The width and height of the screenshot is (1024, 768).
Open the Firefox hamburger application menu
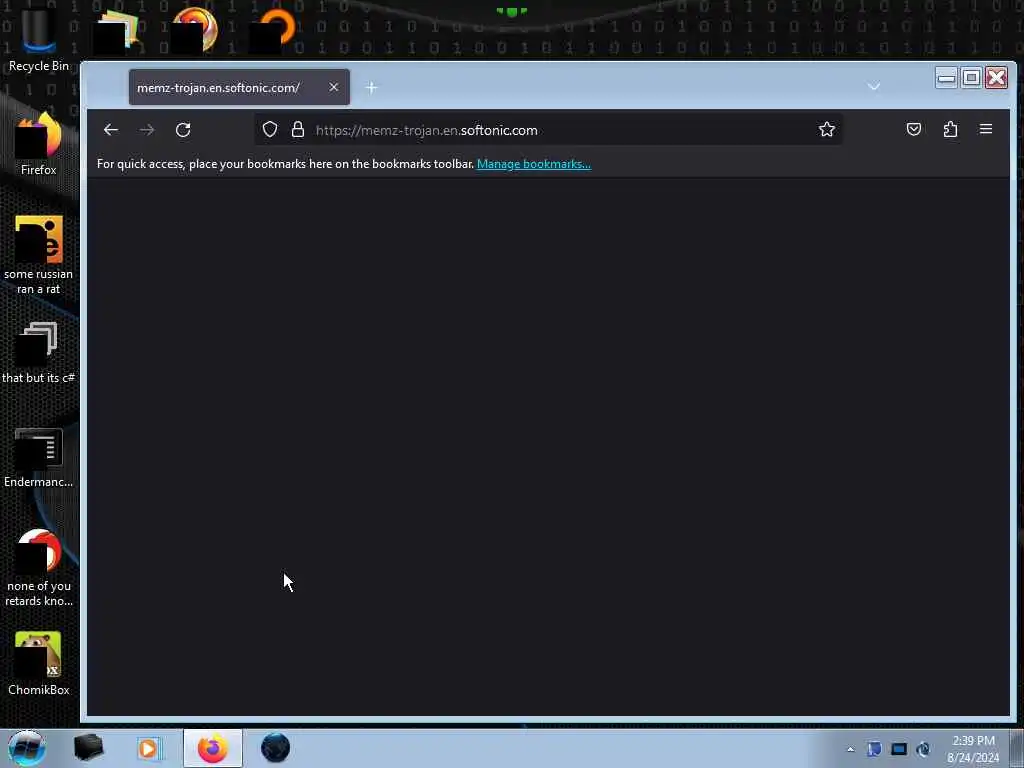986,129
